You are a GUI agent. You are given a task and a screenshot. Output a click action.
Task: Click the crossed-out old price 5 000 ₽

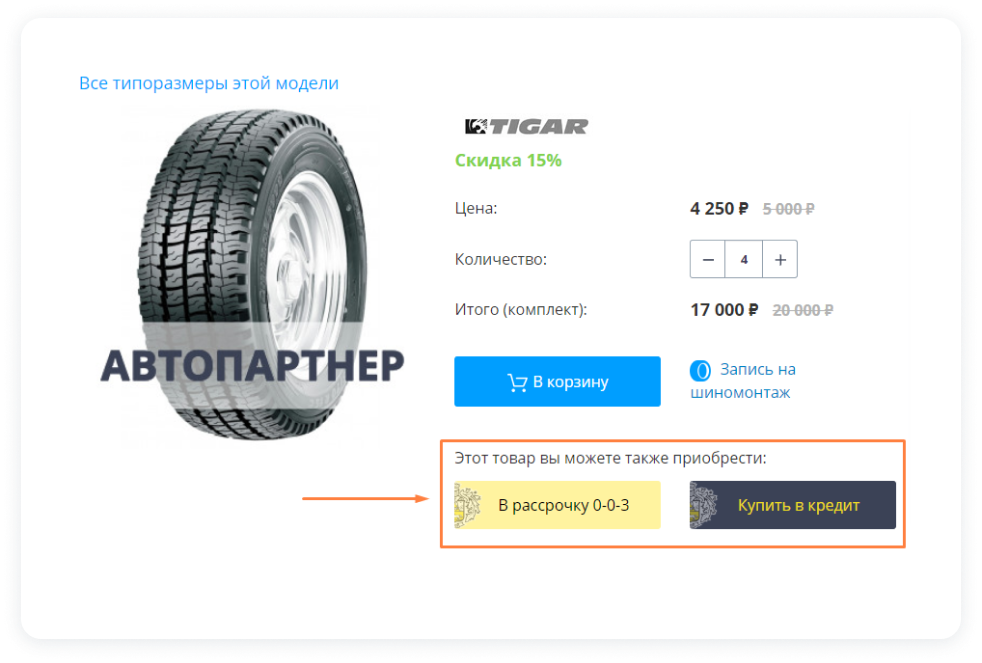click(x=788, y=209)
